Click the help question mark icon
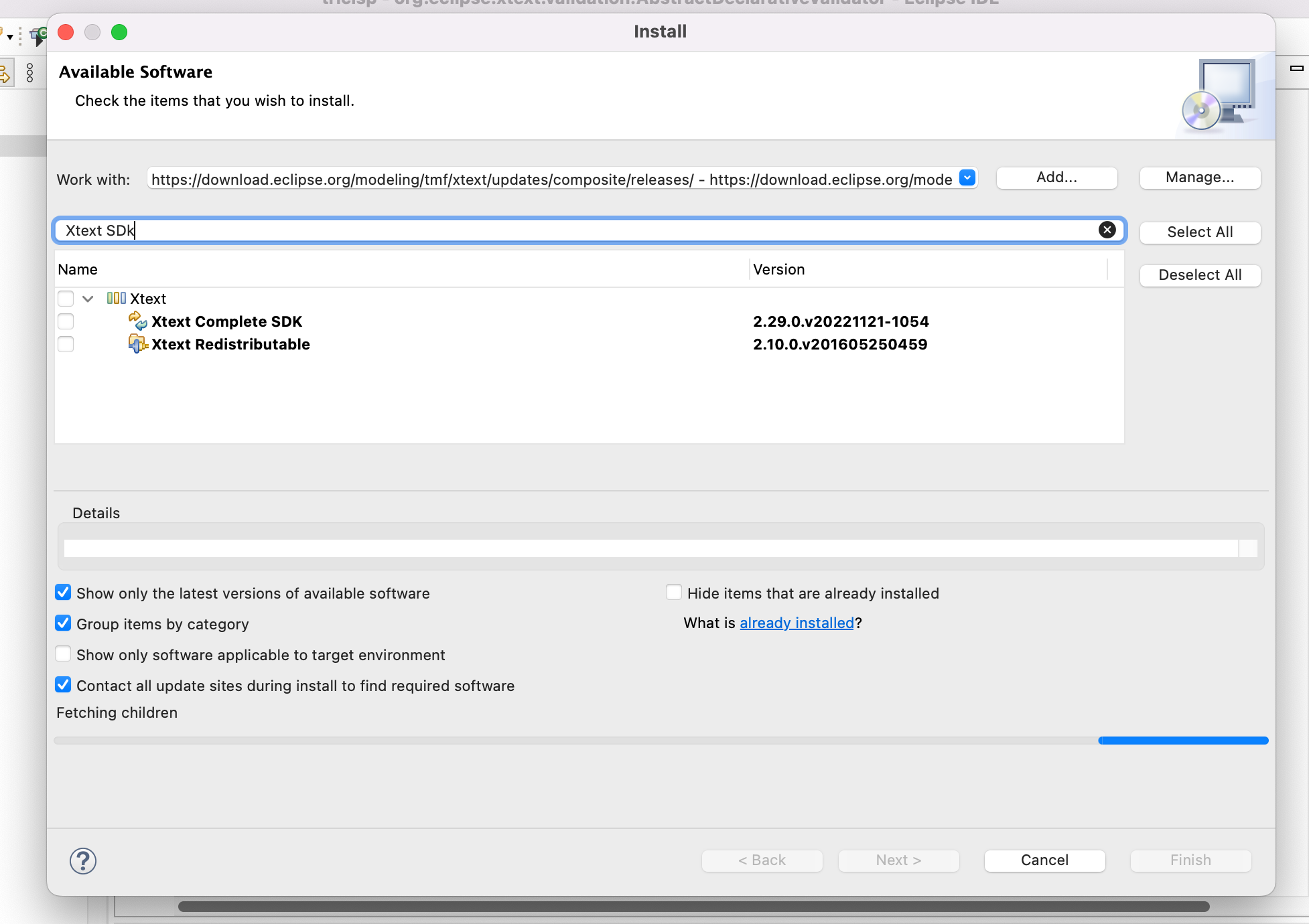This screenshot has width=1309, height=924. [x=83, y=861]
